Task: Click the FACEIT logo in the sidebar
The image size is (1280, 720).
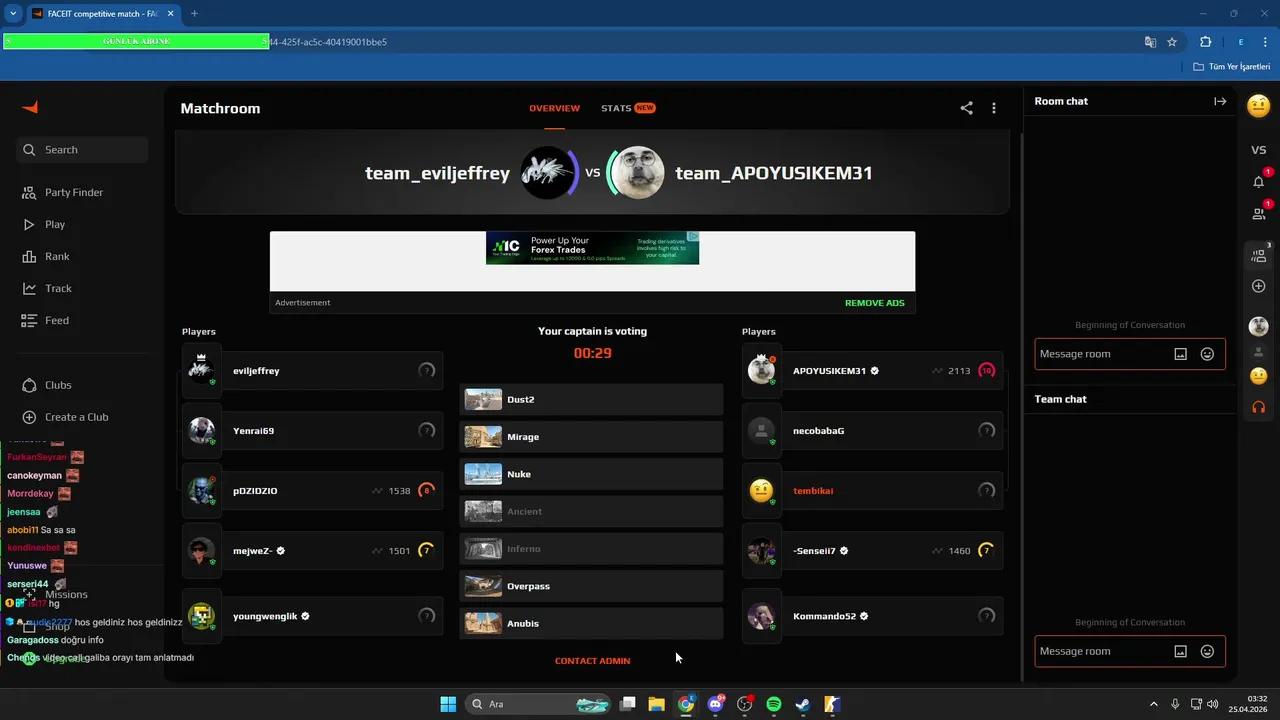Action: (30, 108)
